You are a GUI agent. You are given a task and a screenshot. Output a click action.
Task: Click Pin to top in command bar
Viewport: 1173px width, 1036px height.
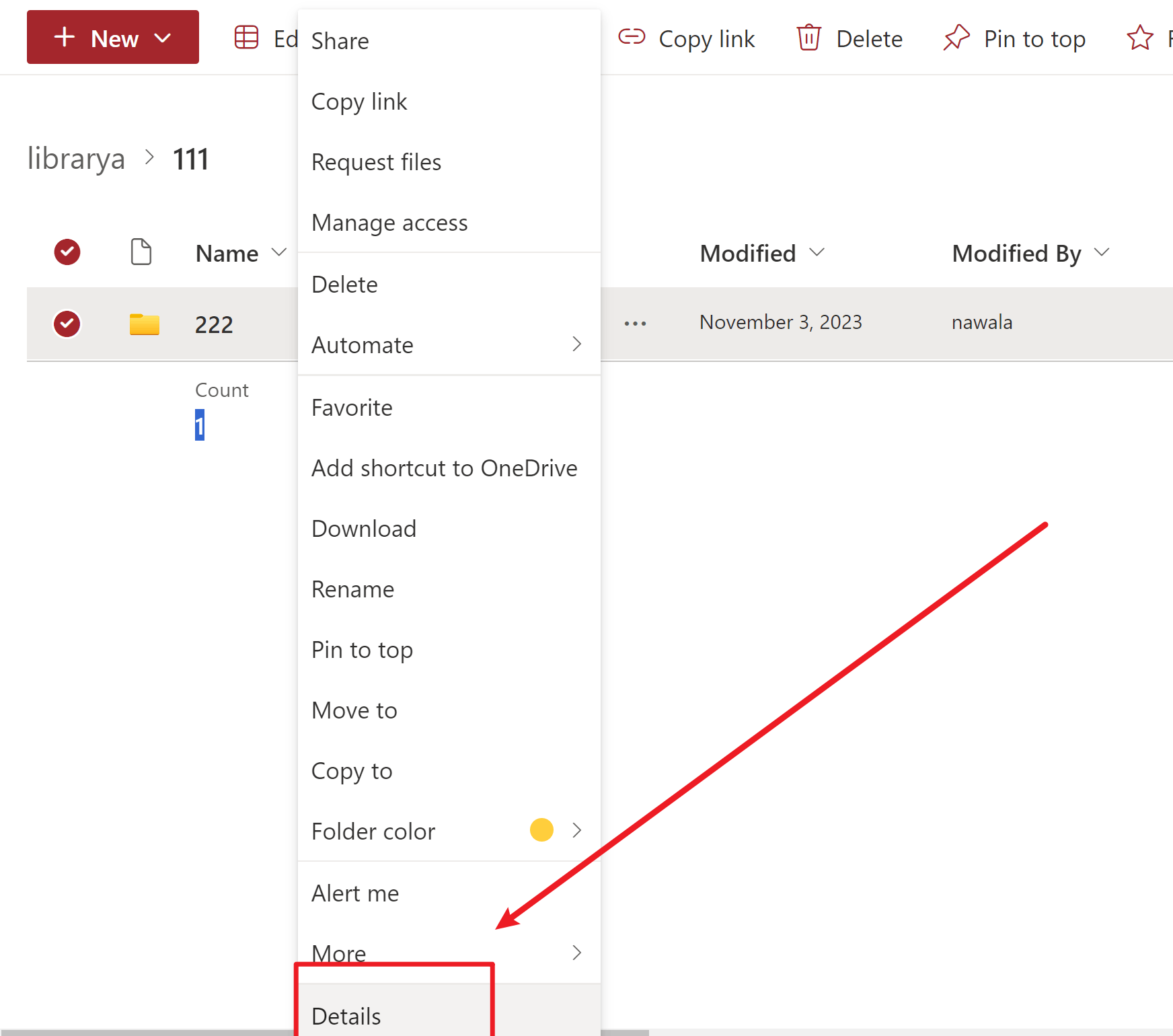tap(1034, 39)
